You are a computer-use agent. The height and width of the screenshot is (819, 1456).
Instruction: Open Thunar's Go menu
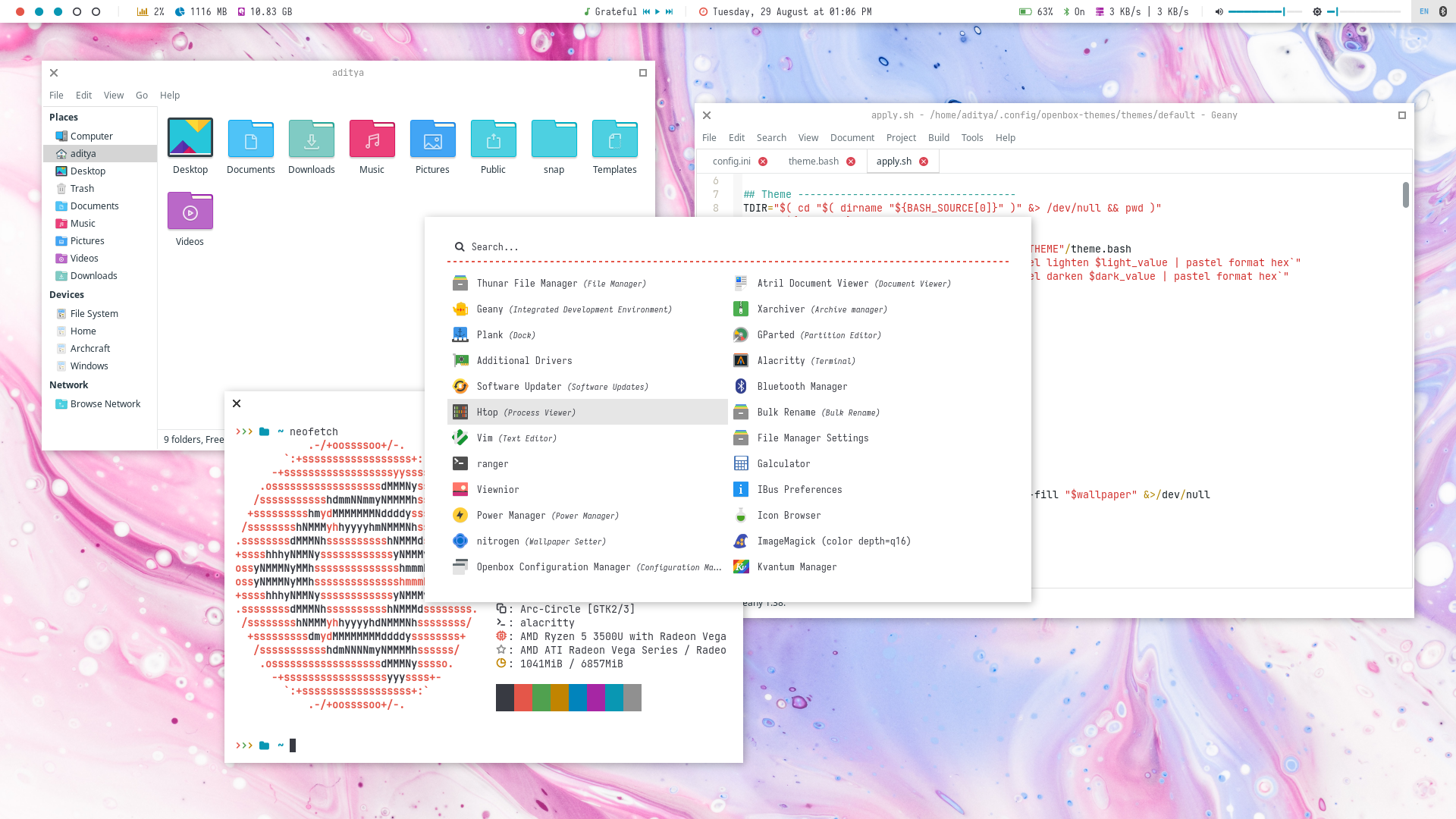coord(141,96)
